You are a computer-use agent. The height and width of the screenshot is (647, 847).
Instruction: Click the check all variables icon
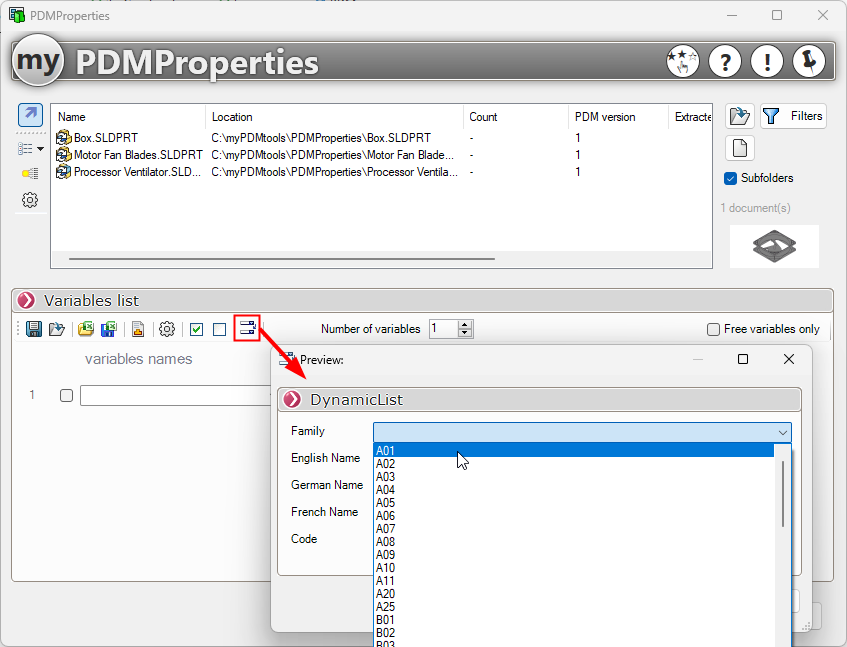[x=197, y=329]
